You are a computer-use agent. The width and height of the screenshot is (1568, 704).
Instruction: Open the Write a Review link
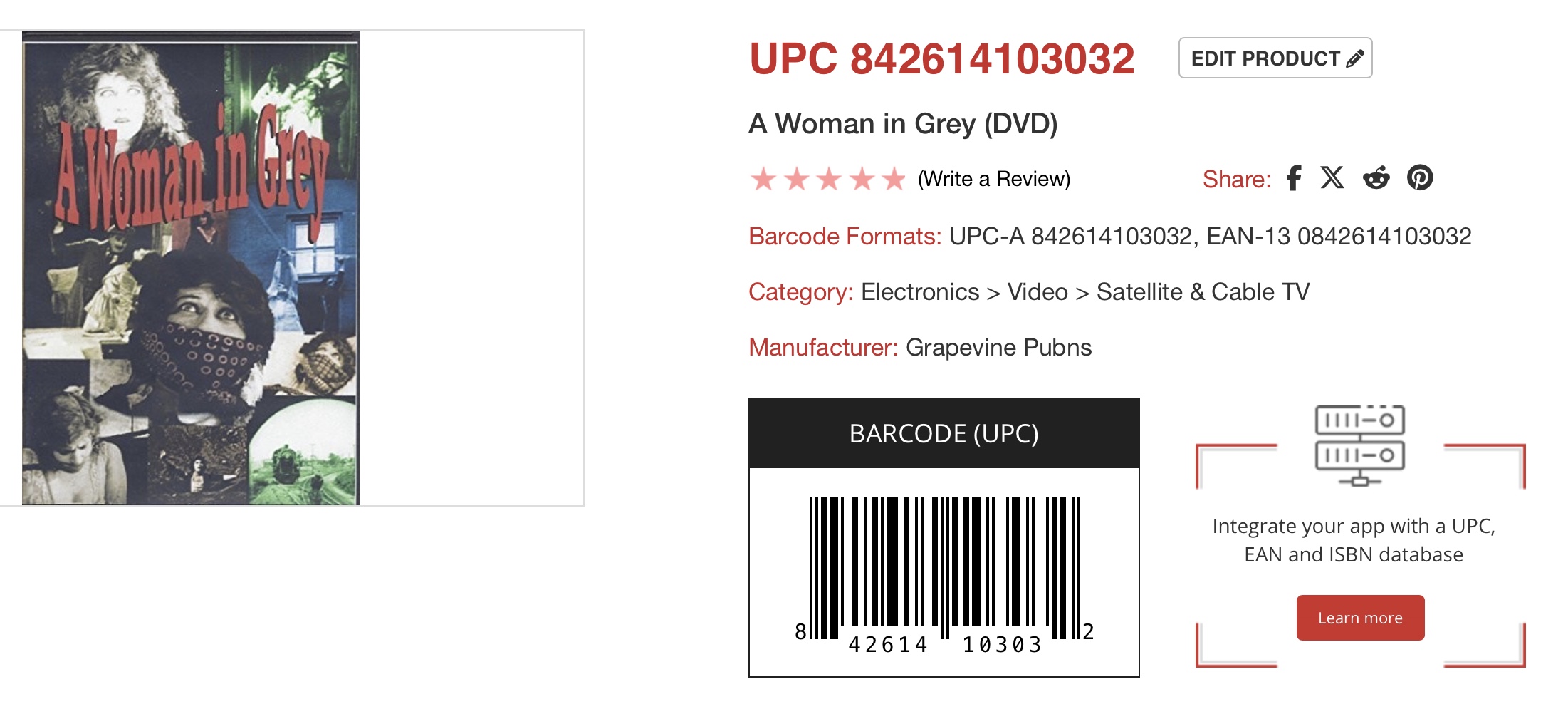point(994,179)
